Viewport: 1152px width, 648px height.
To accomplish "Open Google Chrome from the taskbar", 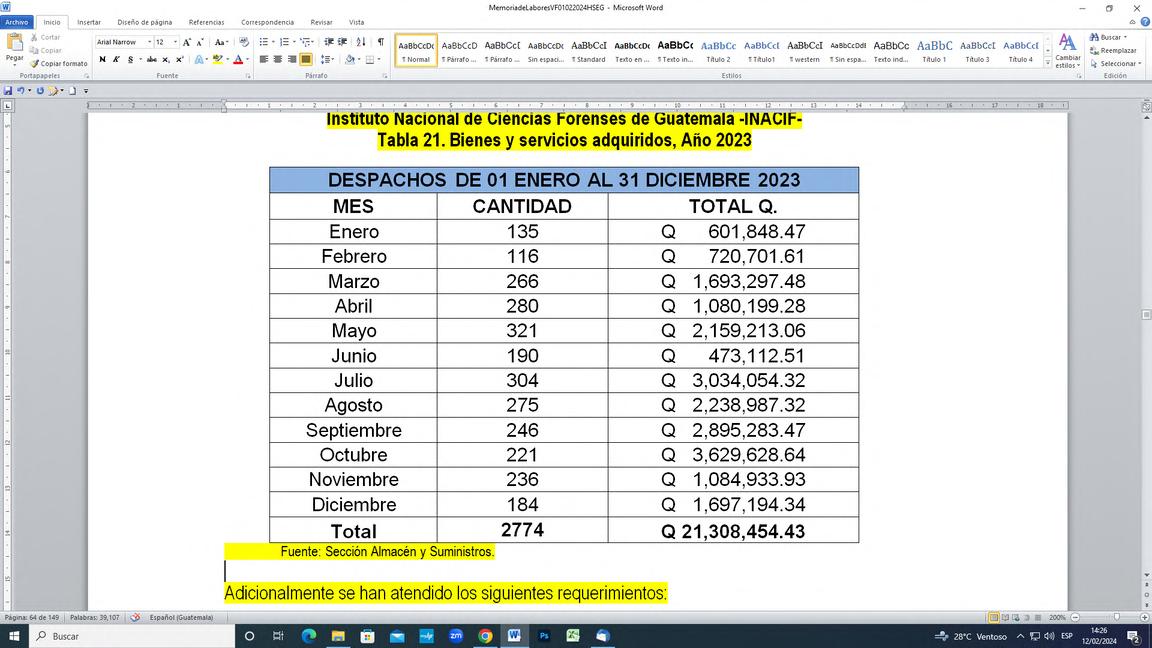I will point(485,636).
